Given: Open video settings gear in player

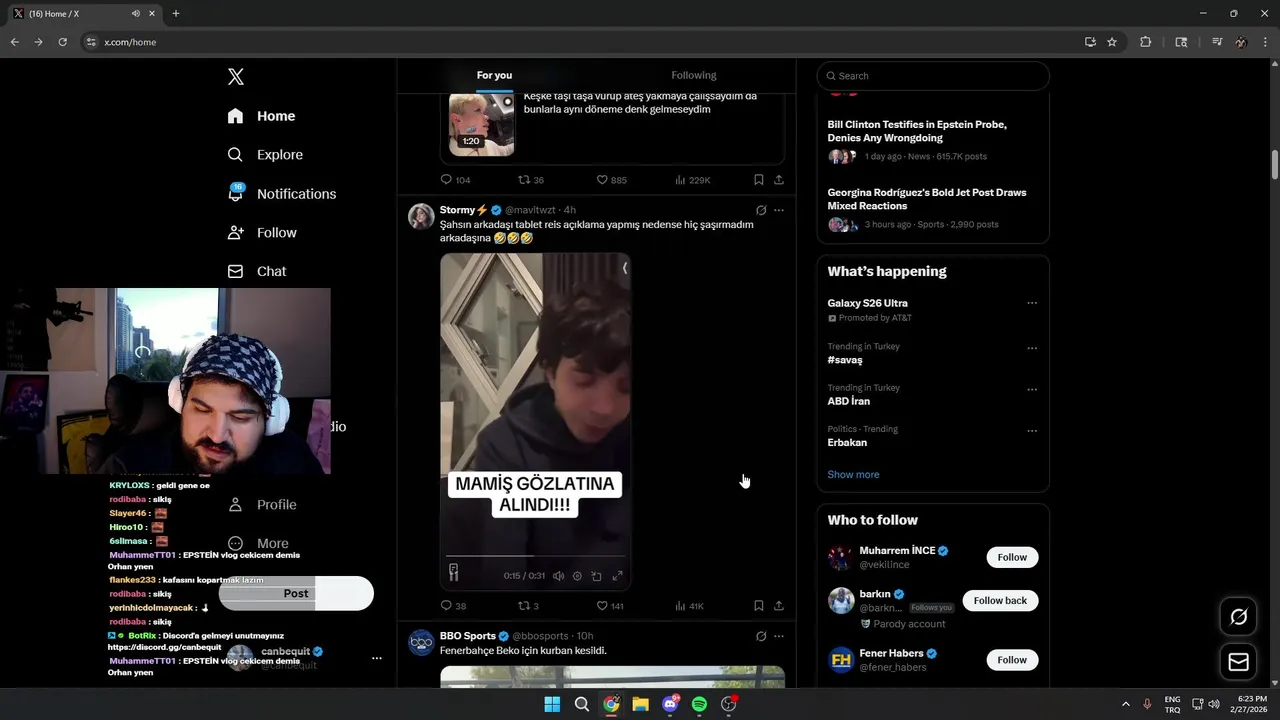Looking at the screenshot, I should [577, 576].
